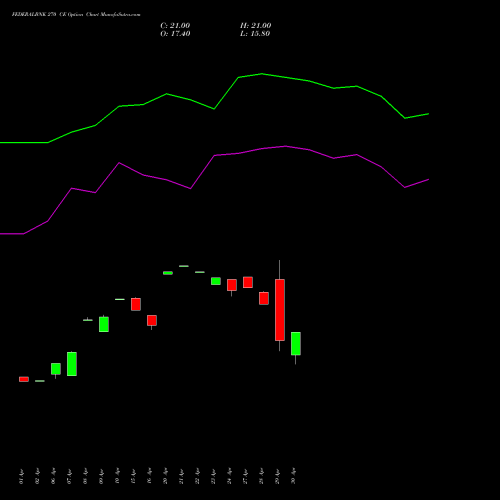This screenshot has height=500, width=500.
Task: Select the first red candle on 01 Apr
Action: pos(24,379)
